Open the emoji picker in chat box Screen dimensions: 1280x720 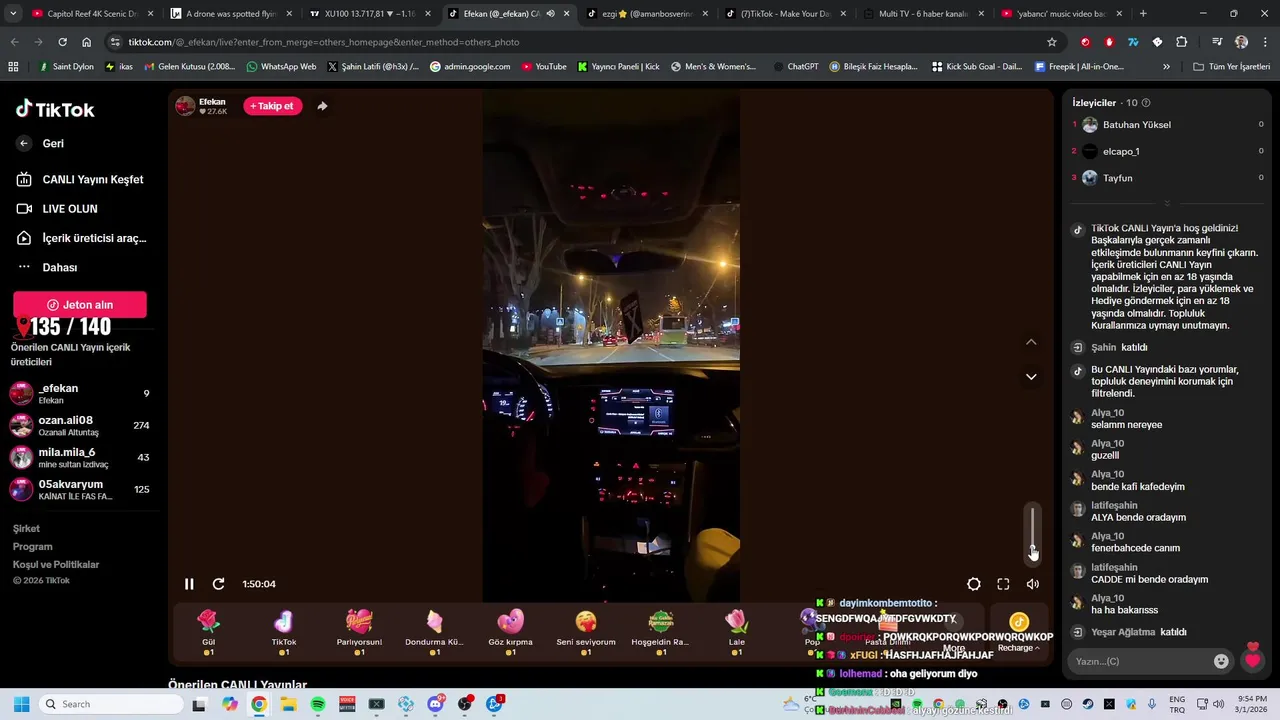[1221, 661]
